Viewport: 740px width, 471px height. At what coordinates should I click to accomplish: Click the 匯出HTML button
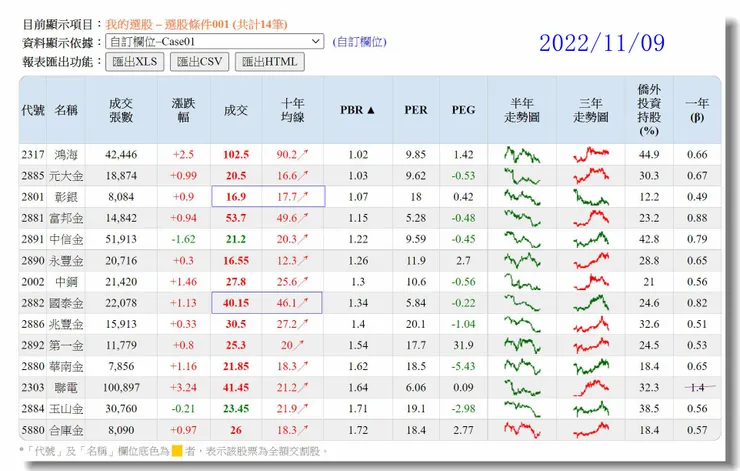269,62
